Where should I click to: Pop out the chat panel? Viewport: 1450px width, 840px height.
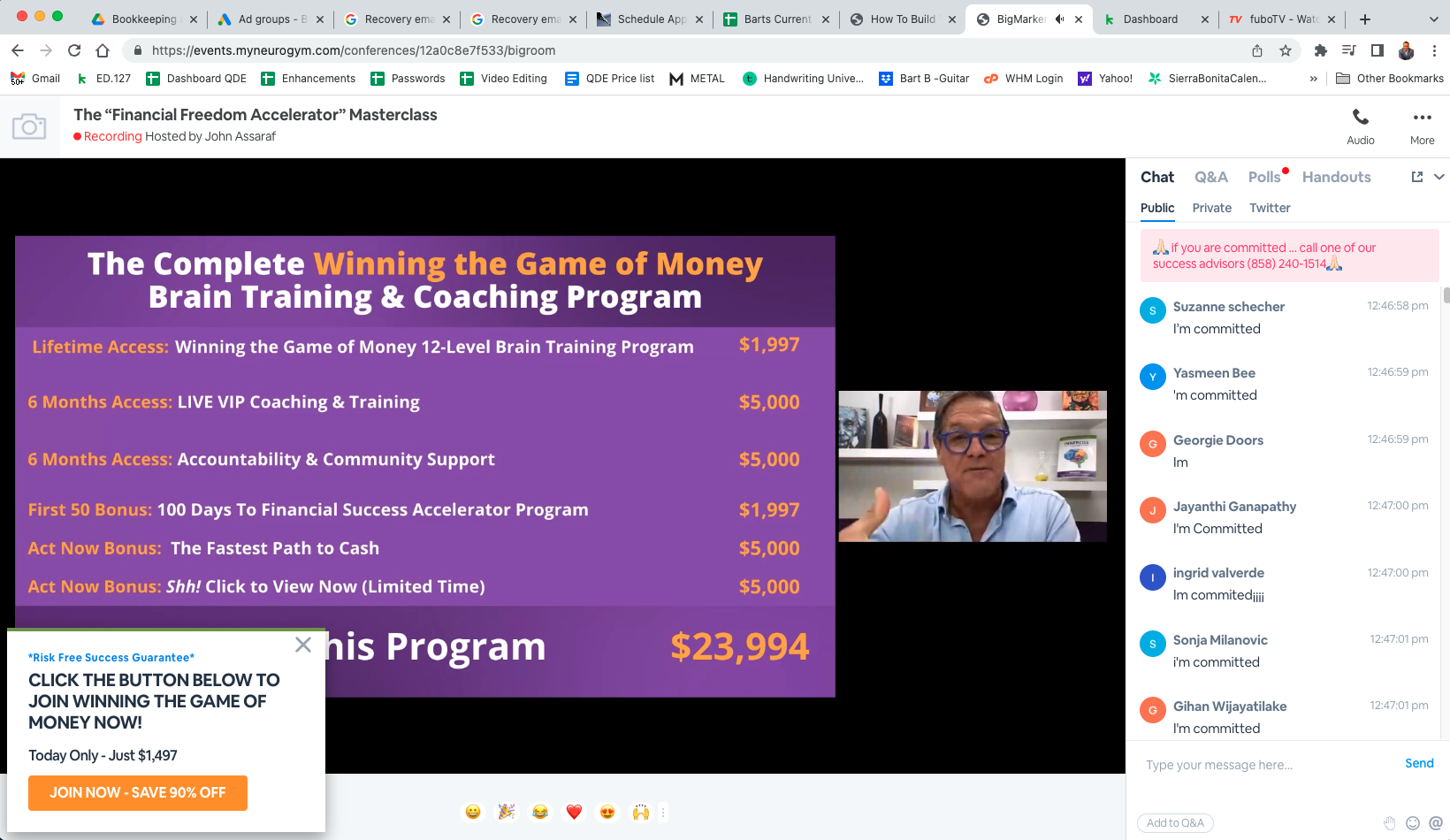(1417, 177)
